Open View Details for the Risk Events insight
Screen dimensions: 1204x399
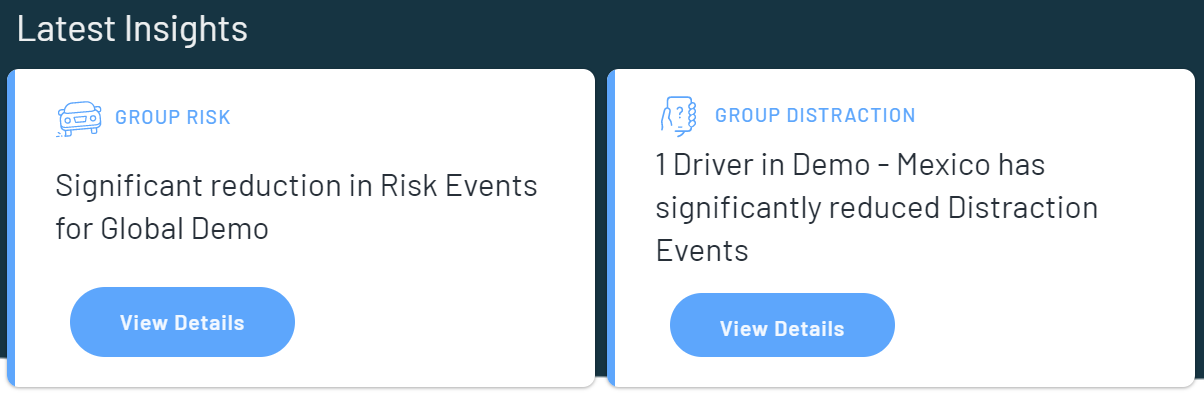pos(182,322)
